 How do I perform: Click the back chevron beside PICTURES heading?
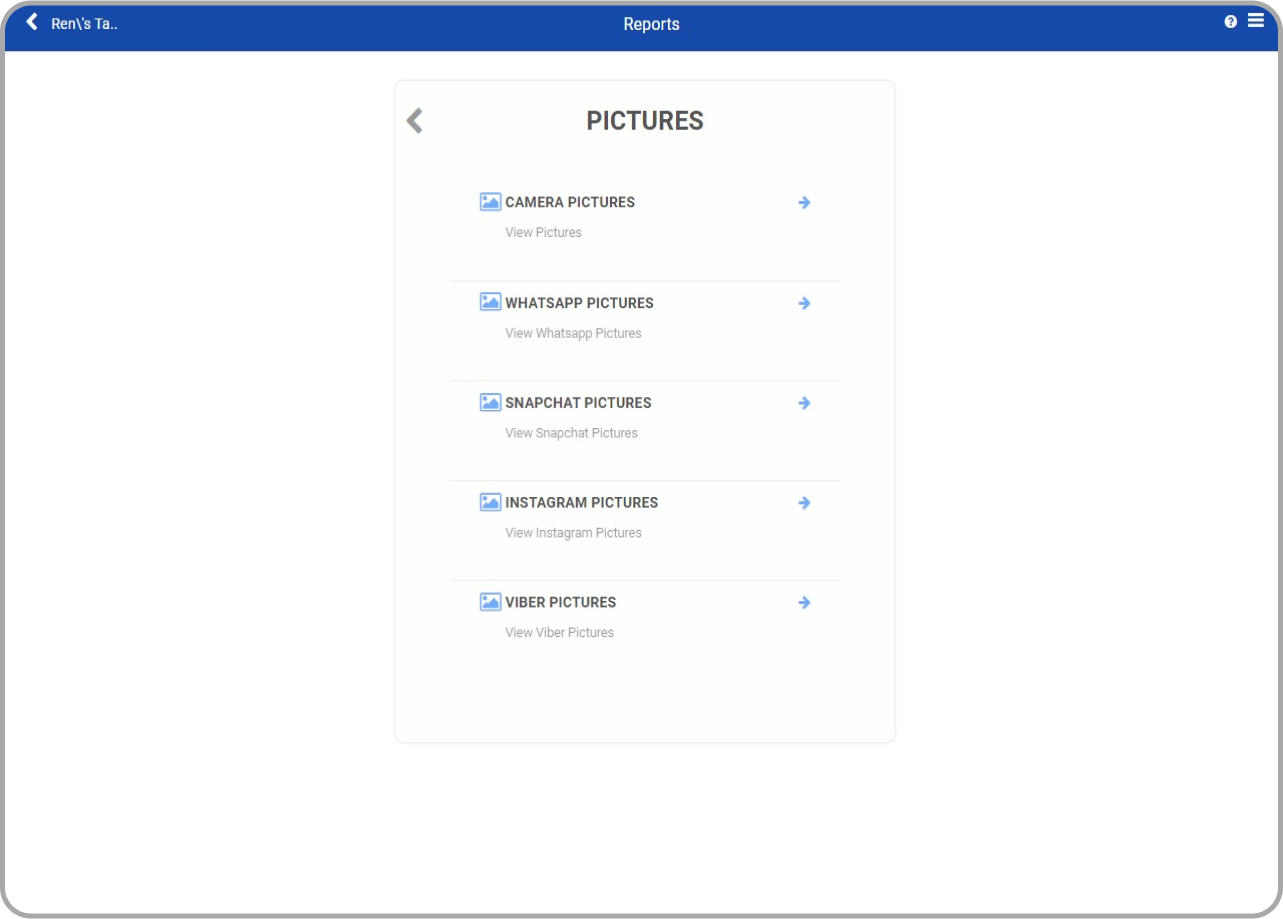tap(415, 121)
